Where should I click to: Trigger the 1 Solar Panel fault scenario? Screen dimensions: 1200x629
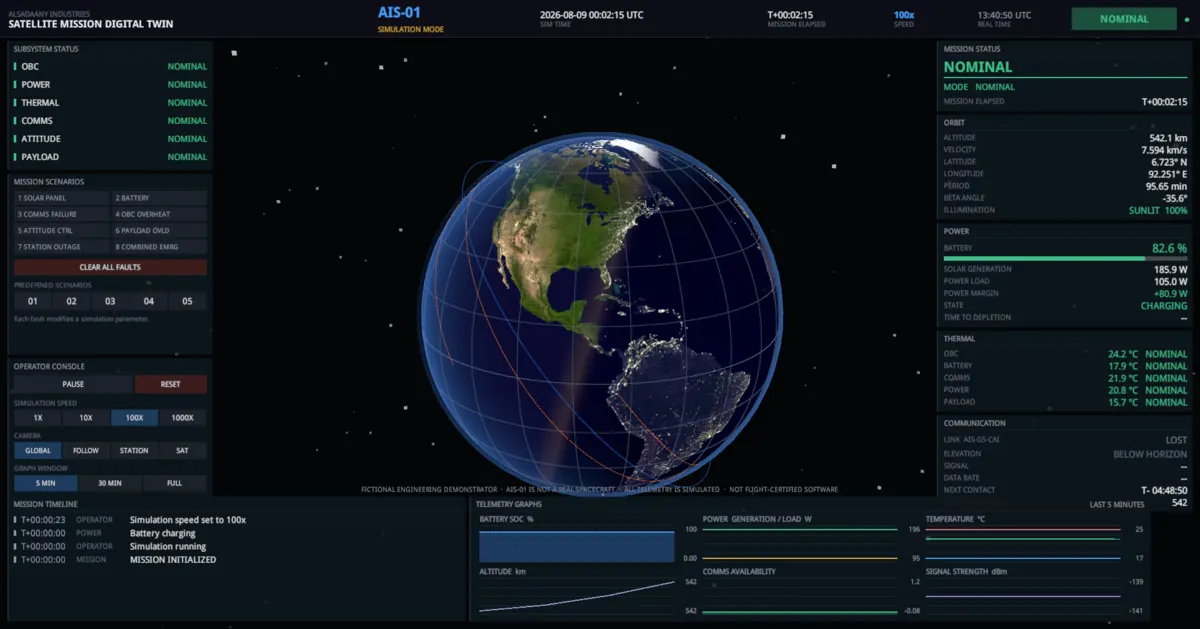pos(61,198)
